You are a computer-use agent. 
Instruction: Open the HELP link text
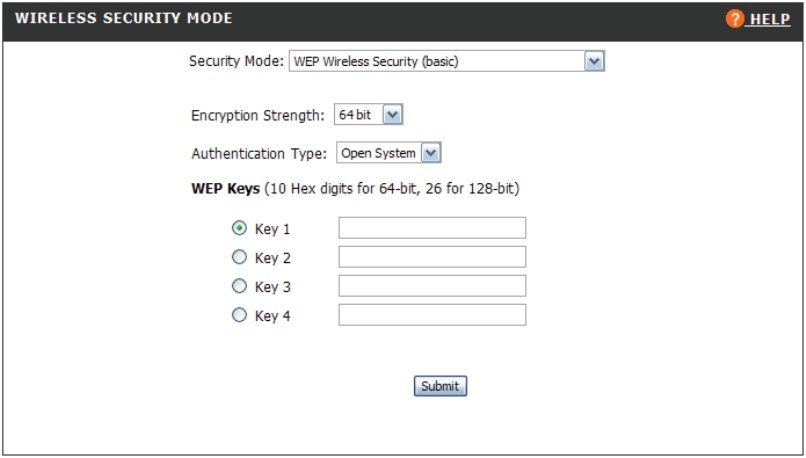[770, 19]
